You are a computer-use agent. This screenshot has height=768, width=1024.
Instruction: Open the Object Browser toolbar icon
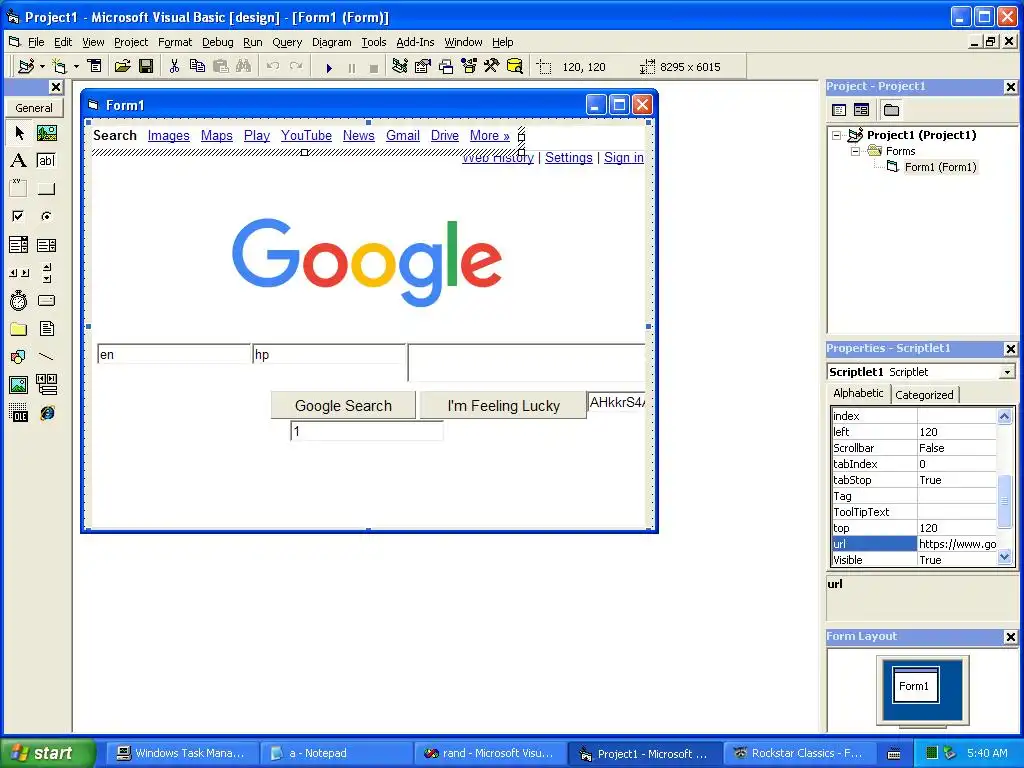point(469,66)
